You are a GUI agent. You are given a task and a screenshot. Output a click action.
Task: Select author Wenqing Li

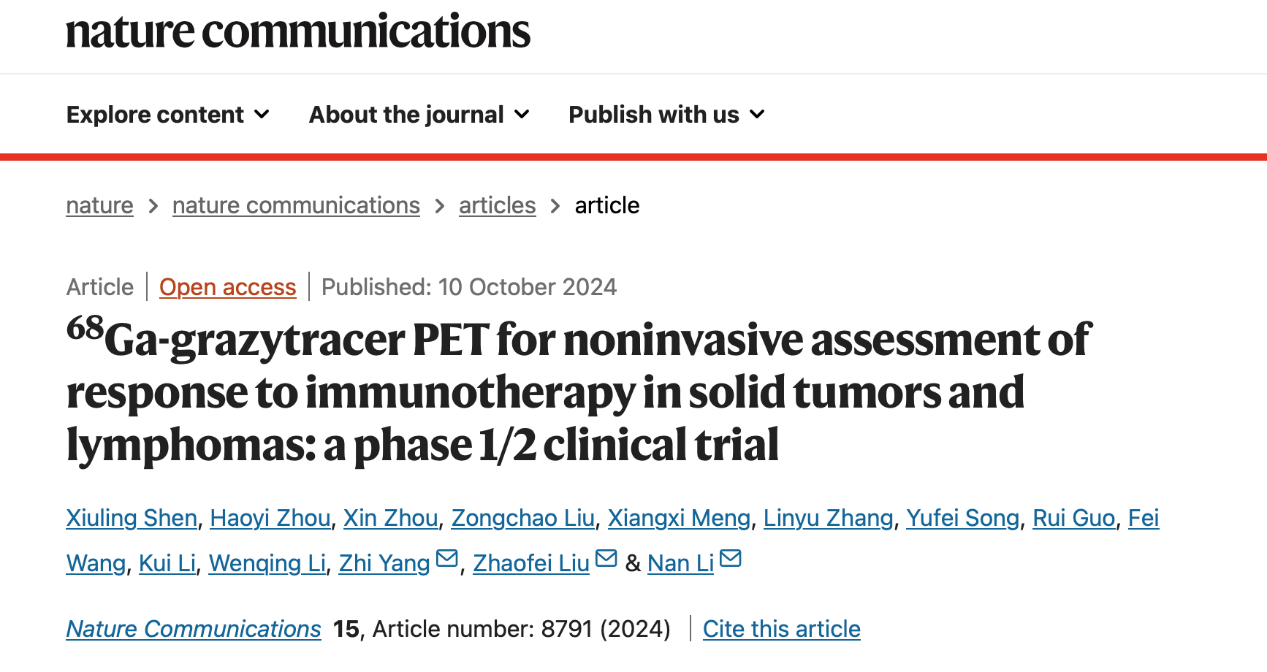(267, 563)
